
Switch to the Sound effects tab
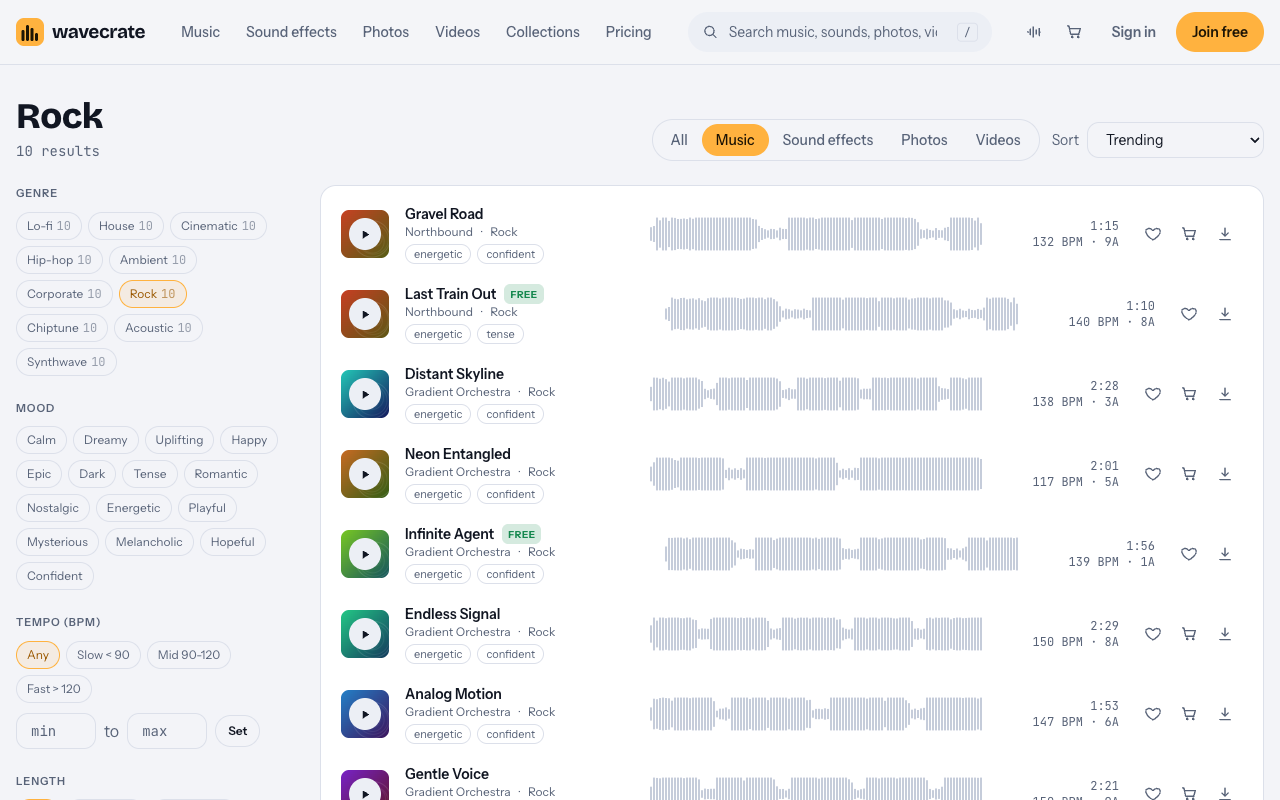tap(828, 140)
